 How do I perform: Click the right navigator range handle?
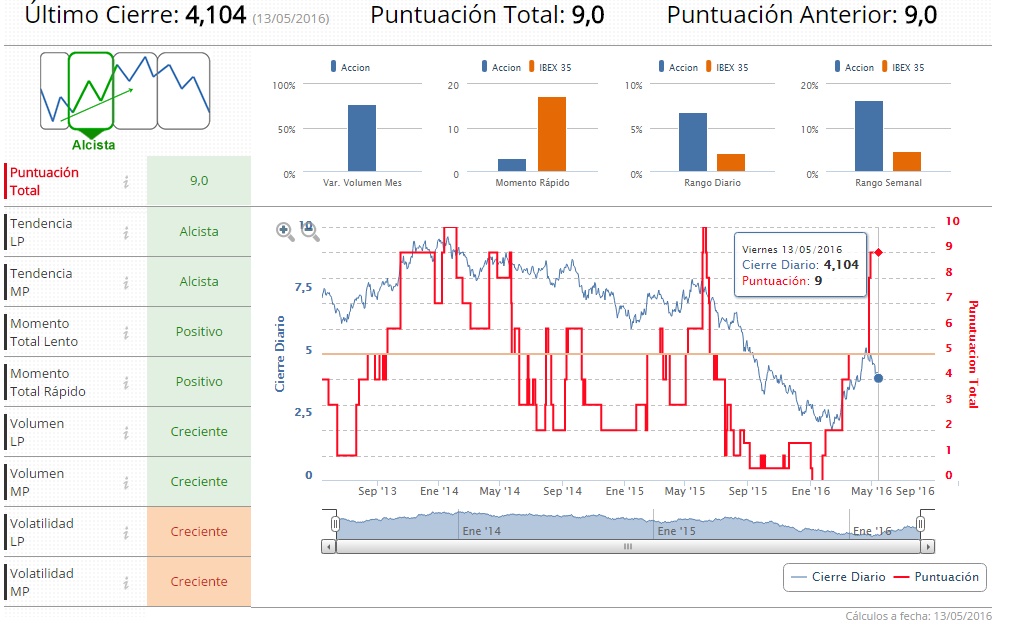(x=921, y=524)
